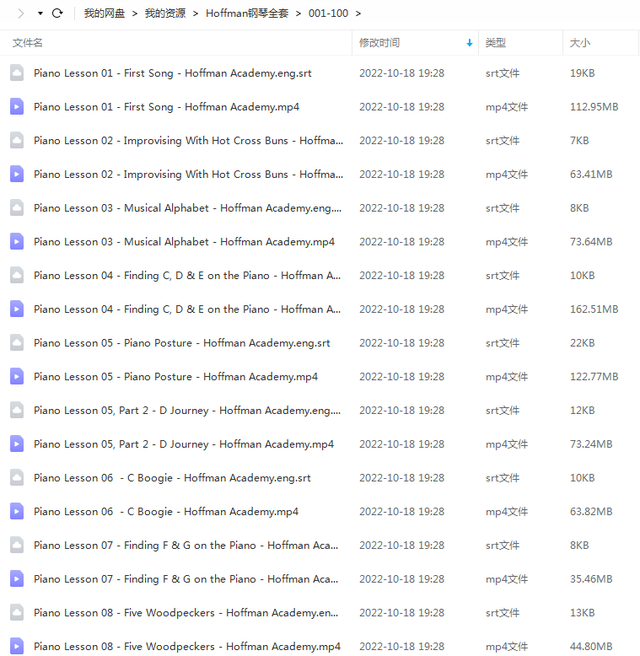640x656 pixels.
Task: Click the 22KB size value
Action: pyautogui.click(x=582, y=343)
